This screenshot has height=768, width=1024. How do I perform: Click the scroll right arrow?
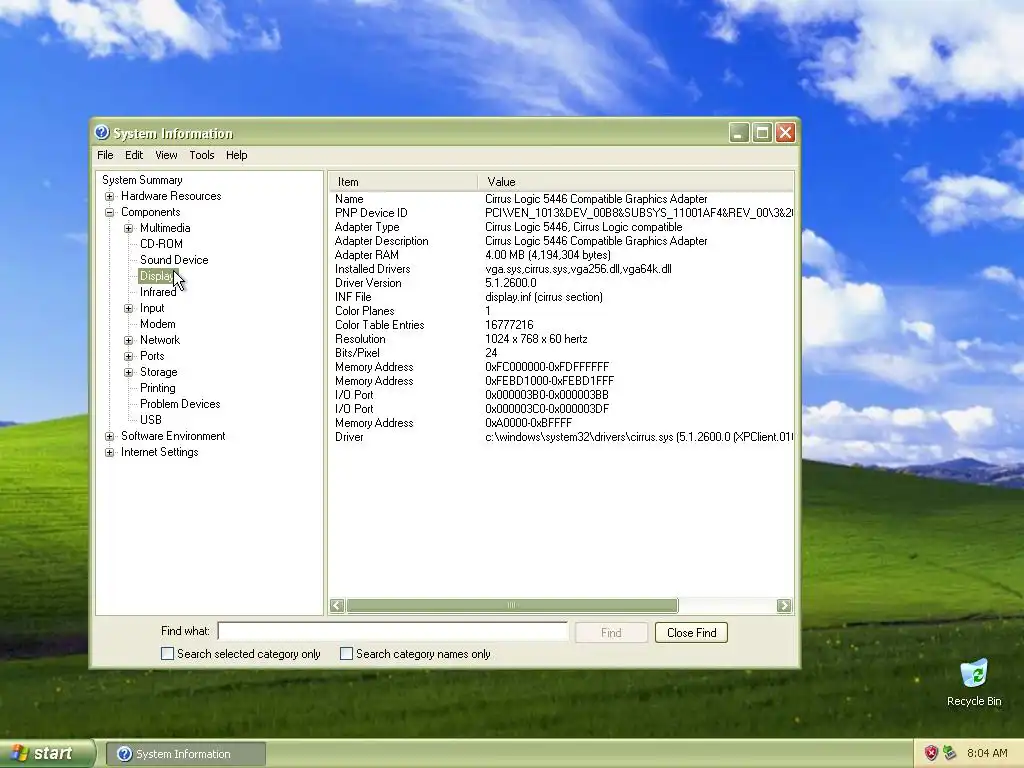pos(784,605)
